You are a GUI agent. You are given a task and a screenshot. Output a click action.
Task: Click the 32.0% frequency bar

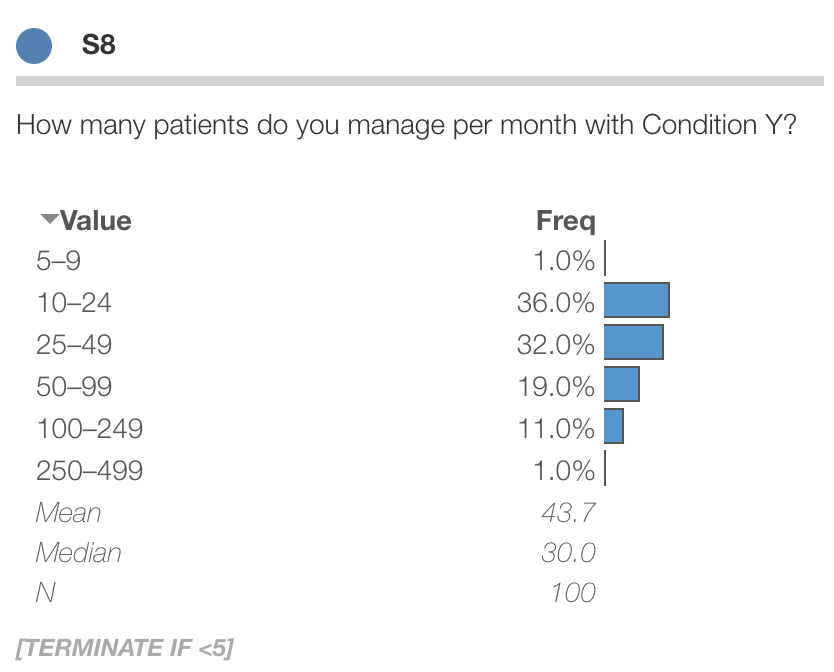pos(633,342)
